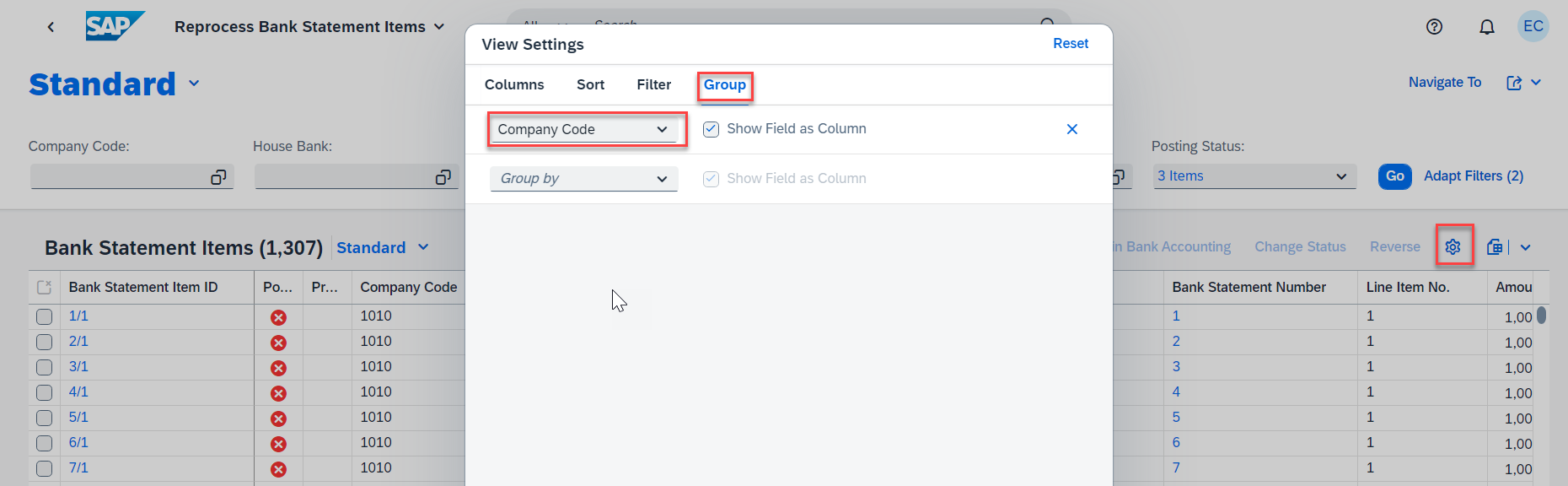The width and height of the screenshot is (1568, 486).
Task: Click the EC user avatar
Action: 1533,26
